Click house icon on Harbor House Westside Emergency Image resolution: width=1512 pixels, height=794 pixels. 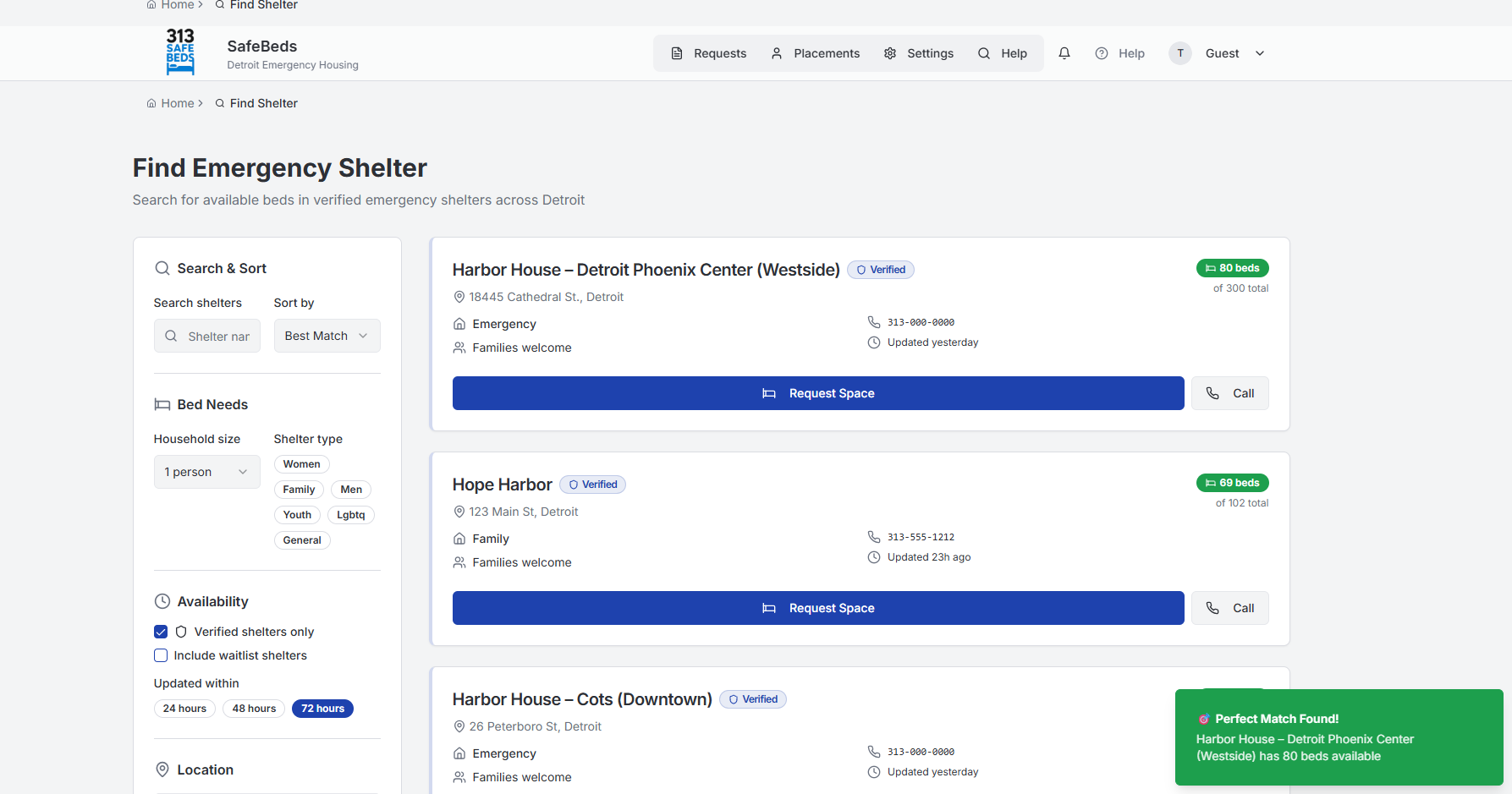(459, 324)
